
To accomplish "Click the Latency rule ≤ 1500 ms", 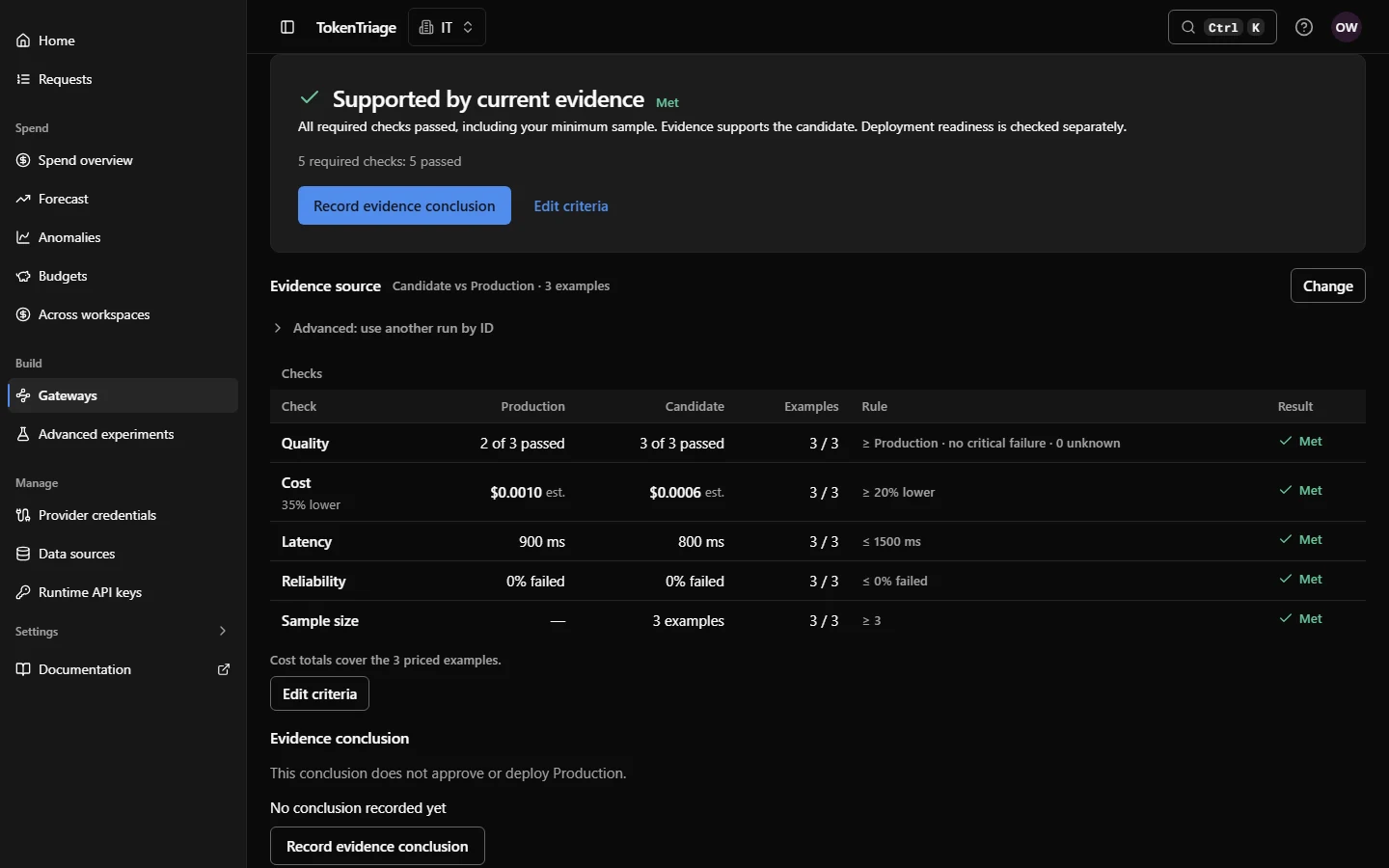I will click(891, 542).
